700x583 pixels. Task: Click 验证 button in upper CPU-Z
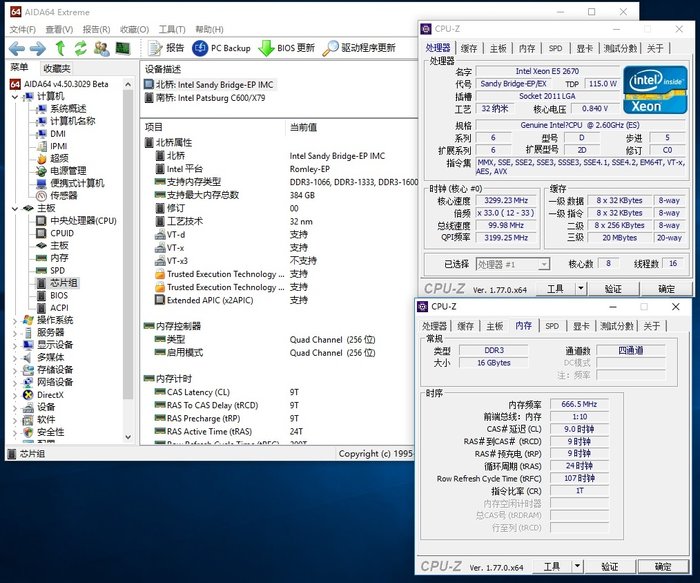coord(612,289)
